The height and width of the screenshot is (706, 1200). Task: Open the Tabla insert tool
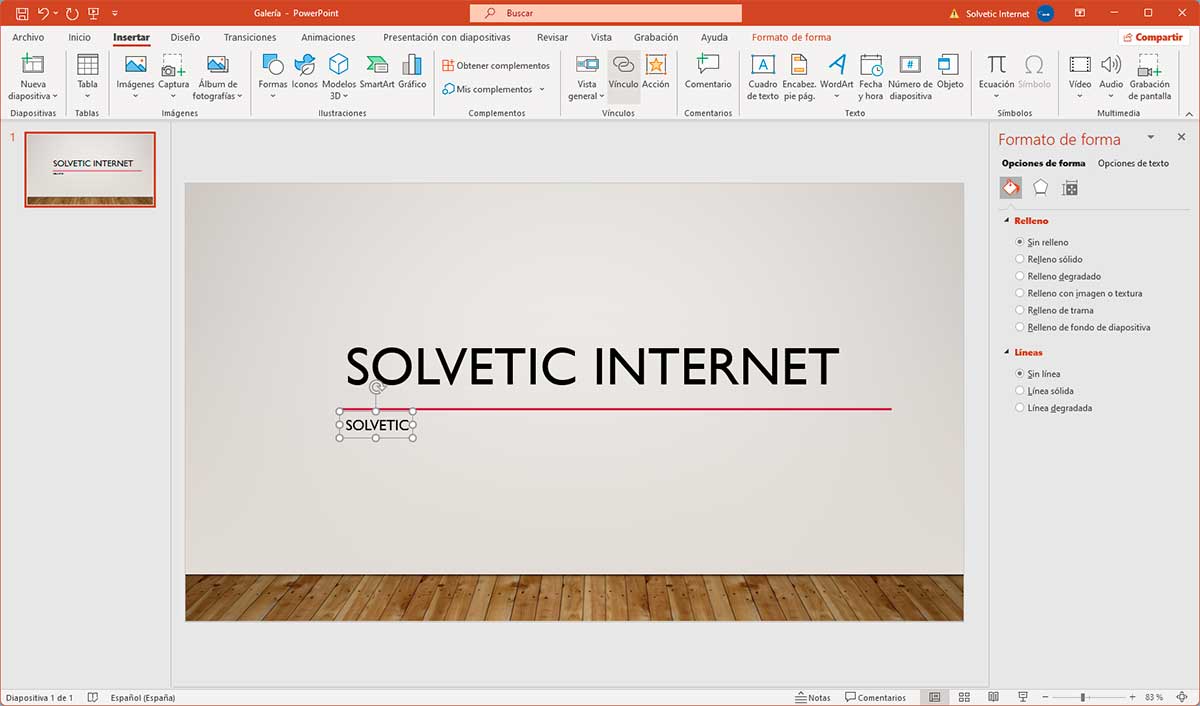coord(88,77)
